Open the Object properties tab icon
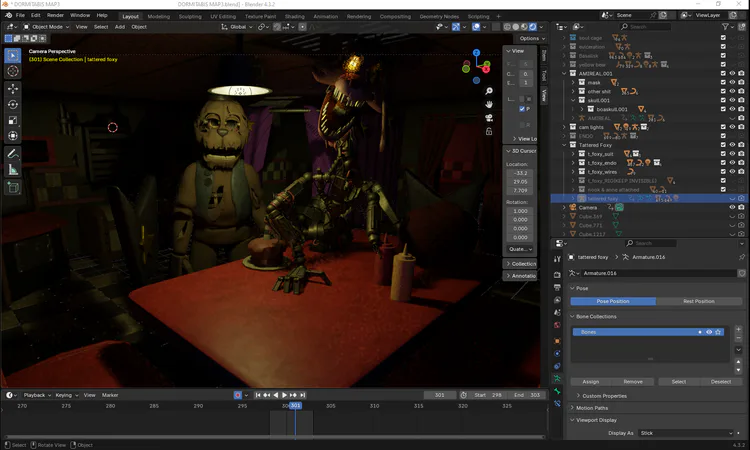The image size is (750, 450). (x=557, y=341)
